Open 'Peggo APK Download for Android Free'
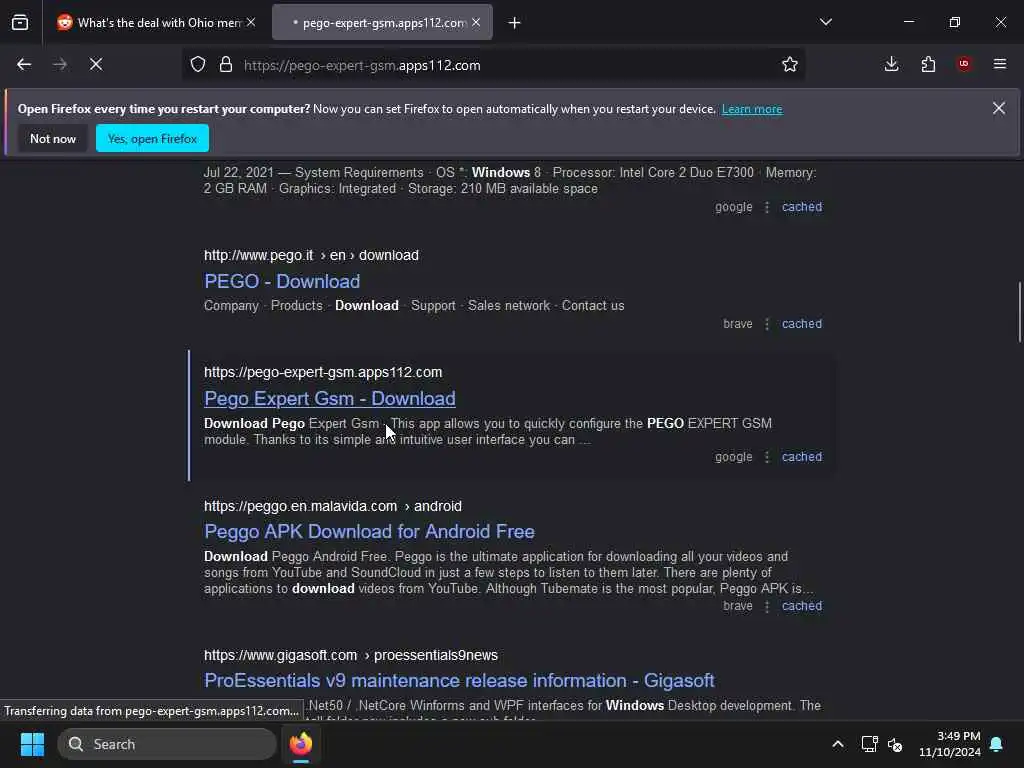The width and height of the screenshot is (1024, 768). (x=369, y=532)
